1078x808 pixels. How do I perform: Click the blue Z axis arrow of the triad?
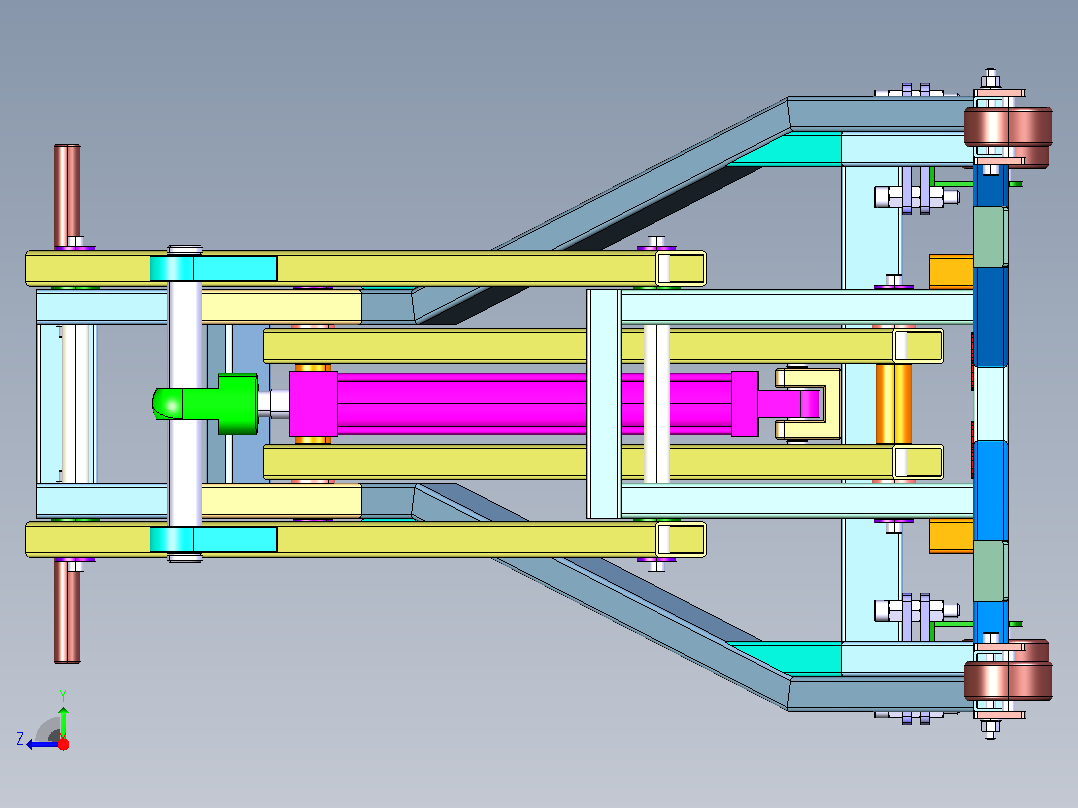tap(41, 744)
